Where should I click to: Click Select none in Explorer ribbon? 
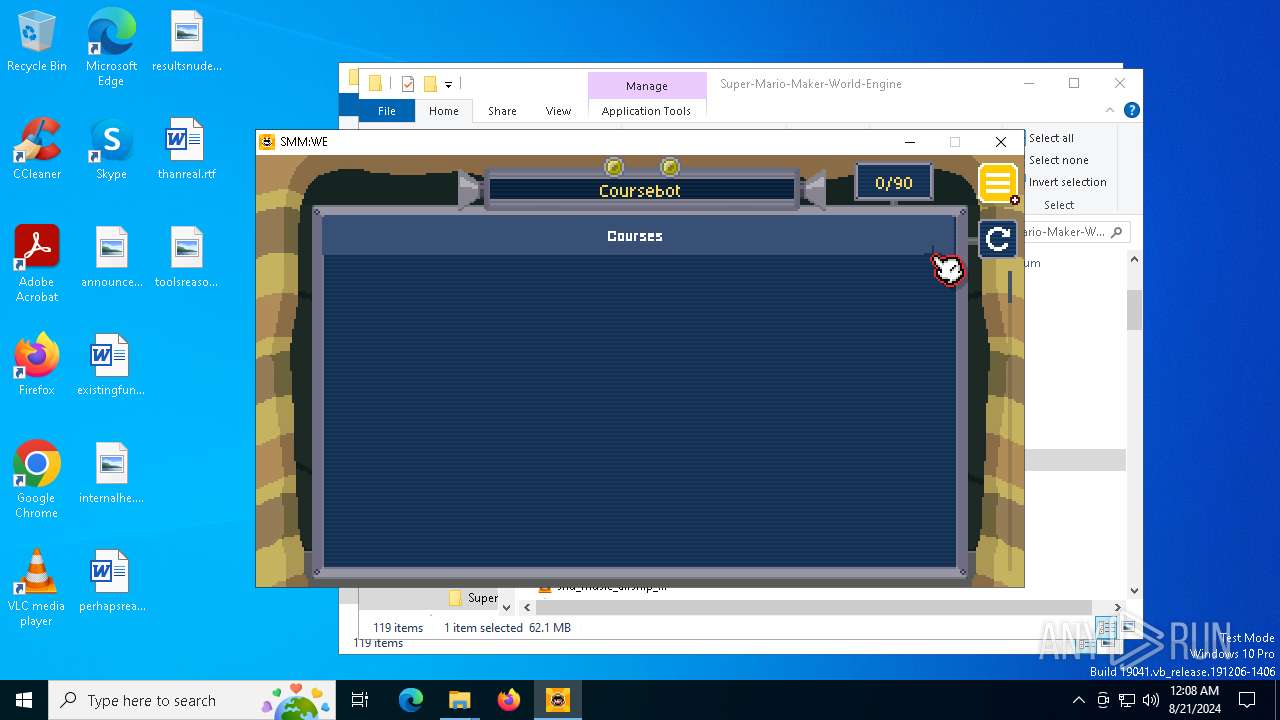(1058, 160)
